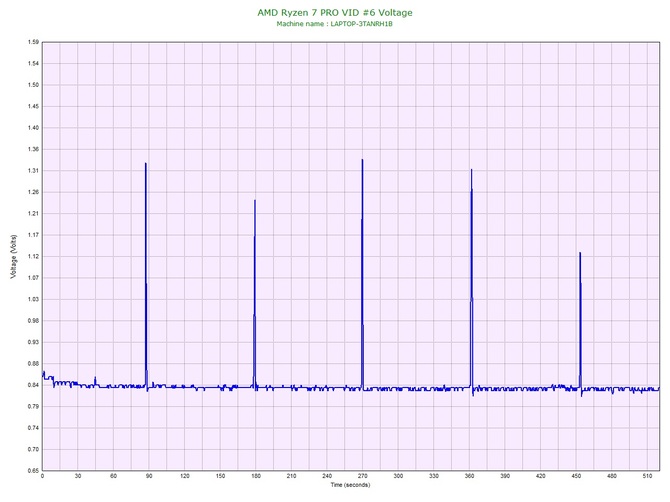Click the 30 tick on the time axis
Image resolution: width=670 pixels, height=502 pixels.
tap(78, 476)
